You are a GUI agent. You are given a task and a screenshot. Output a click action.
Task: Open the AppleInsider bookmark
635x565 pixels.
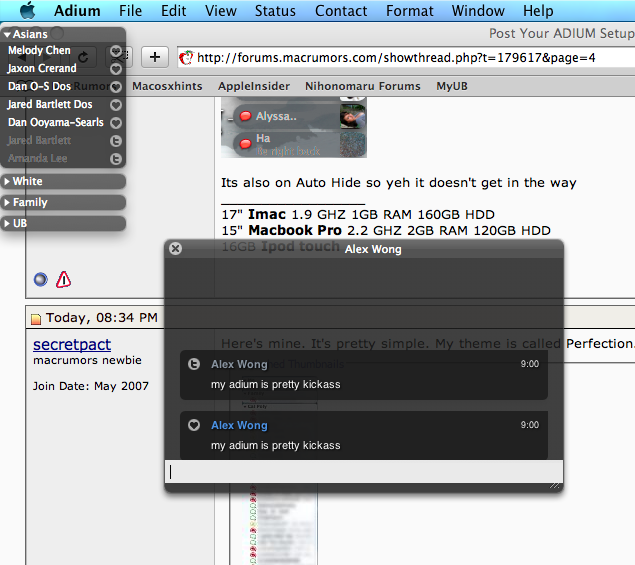click(254, 86)
